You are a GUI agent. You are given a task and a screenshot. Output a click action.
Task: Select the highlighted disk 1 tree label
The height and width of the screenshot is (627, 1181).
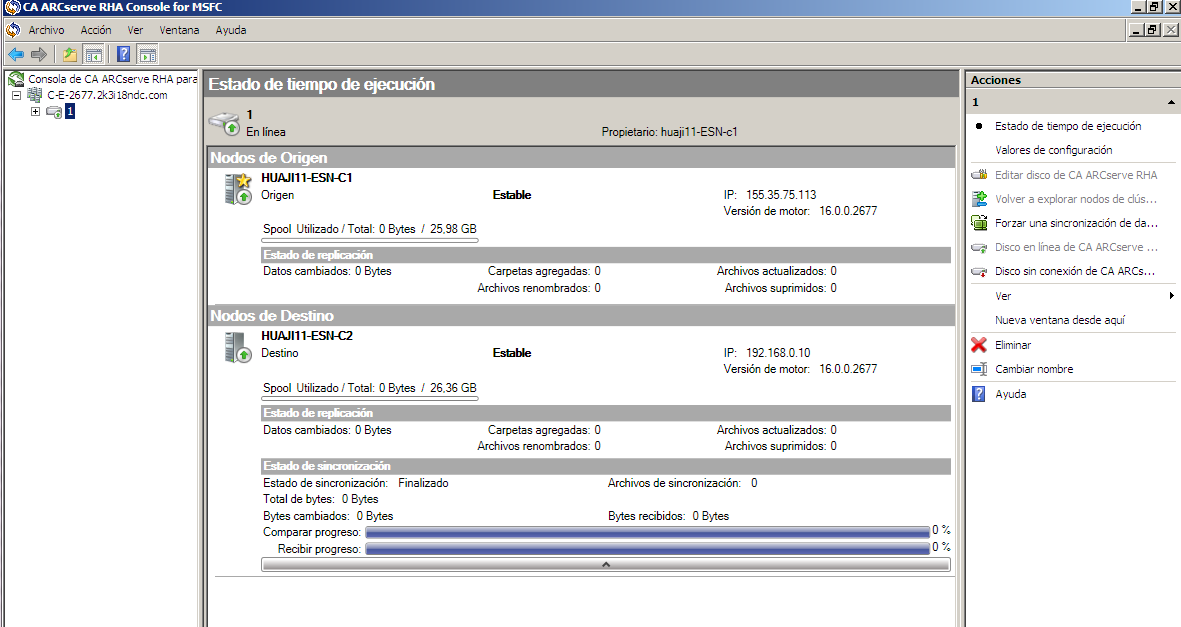tap(70, 112)
